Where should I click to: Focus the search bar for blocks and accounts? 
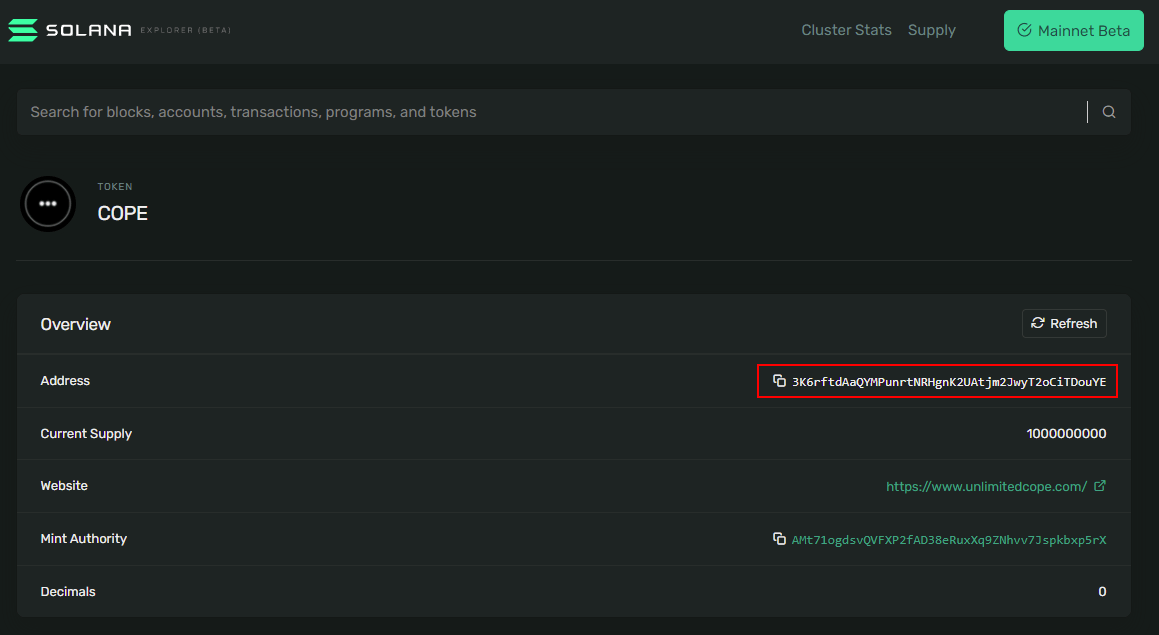(x=550, y=112)
